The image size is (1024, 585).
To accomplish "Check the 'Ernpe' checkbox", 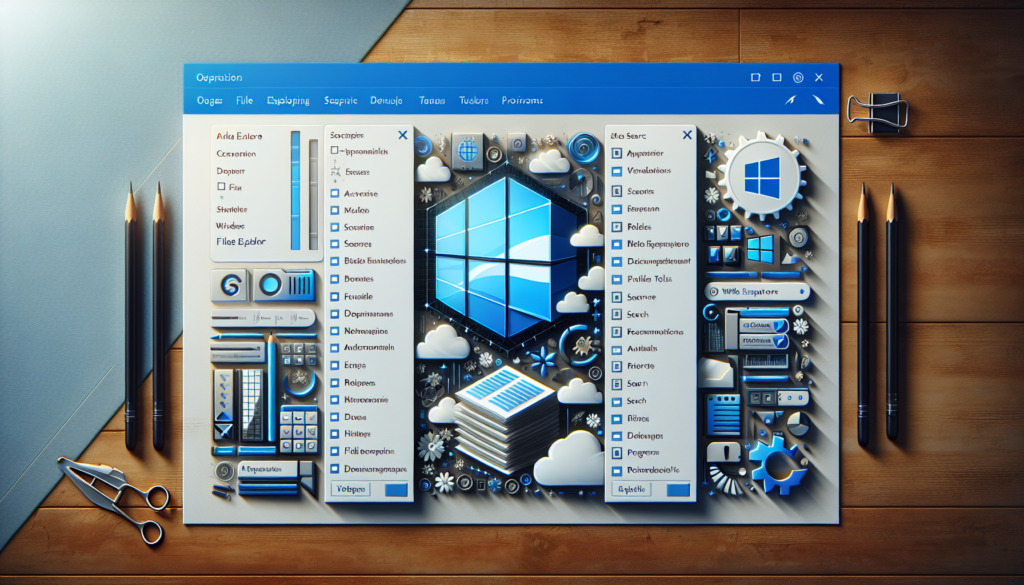I will point(335,366).
